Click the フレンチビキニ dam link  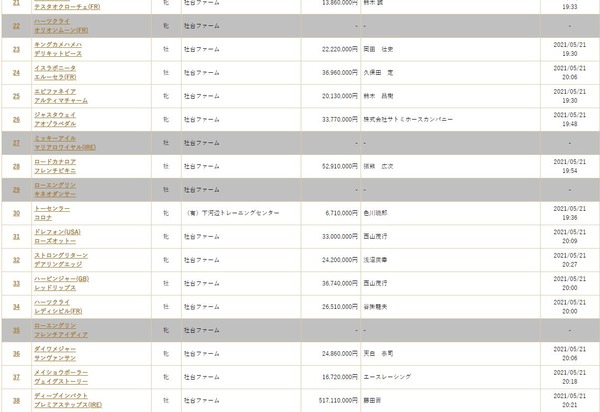55,171
